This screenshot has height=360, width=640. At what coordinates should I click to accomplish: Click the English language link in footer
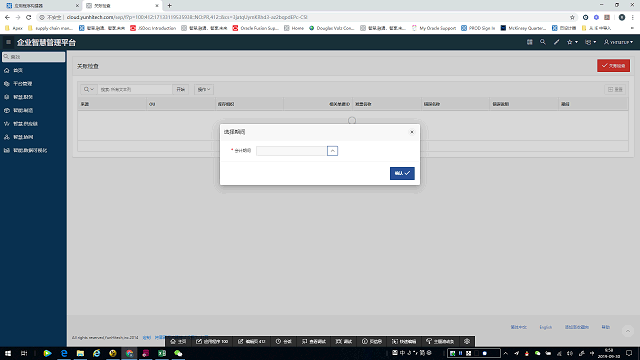click(546, 327)
